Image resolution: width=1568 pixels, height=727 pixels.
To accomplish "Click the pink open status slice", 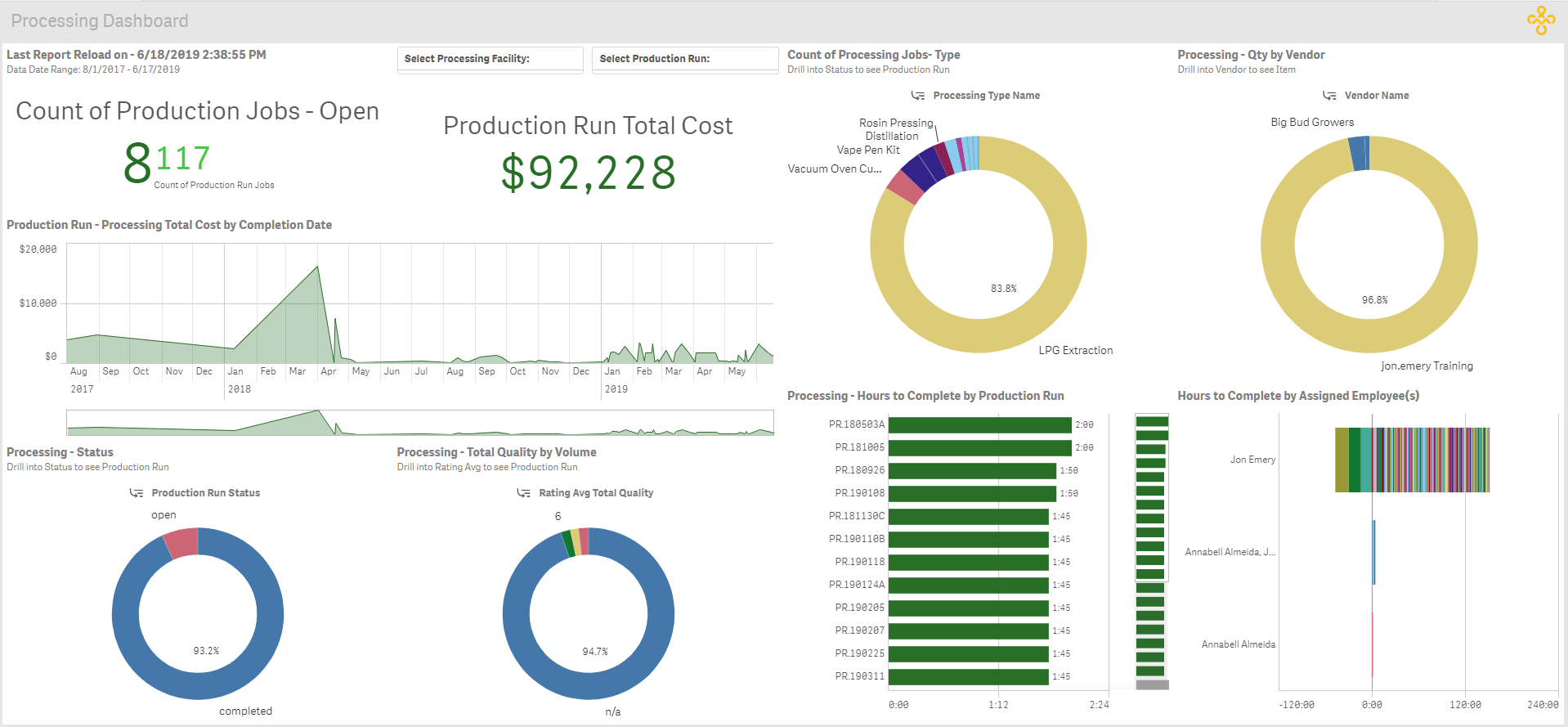I will (181, 543).
